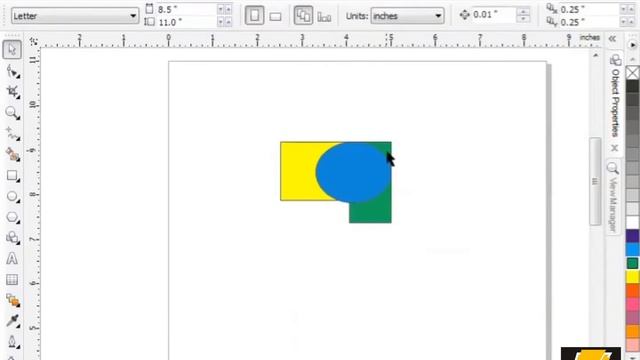Open the Basic Shapes tool
640x360 pixels.
pos(12,238)
